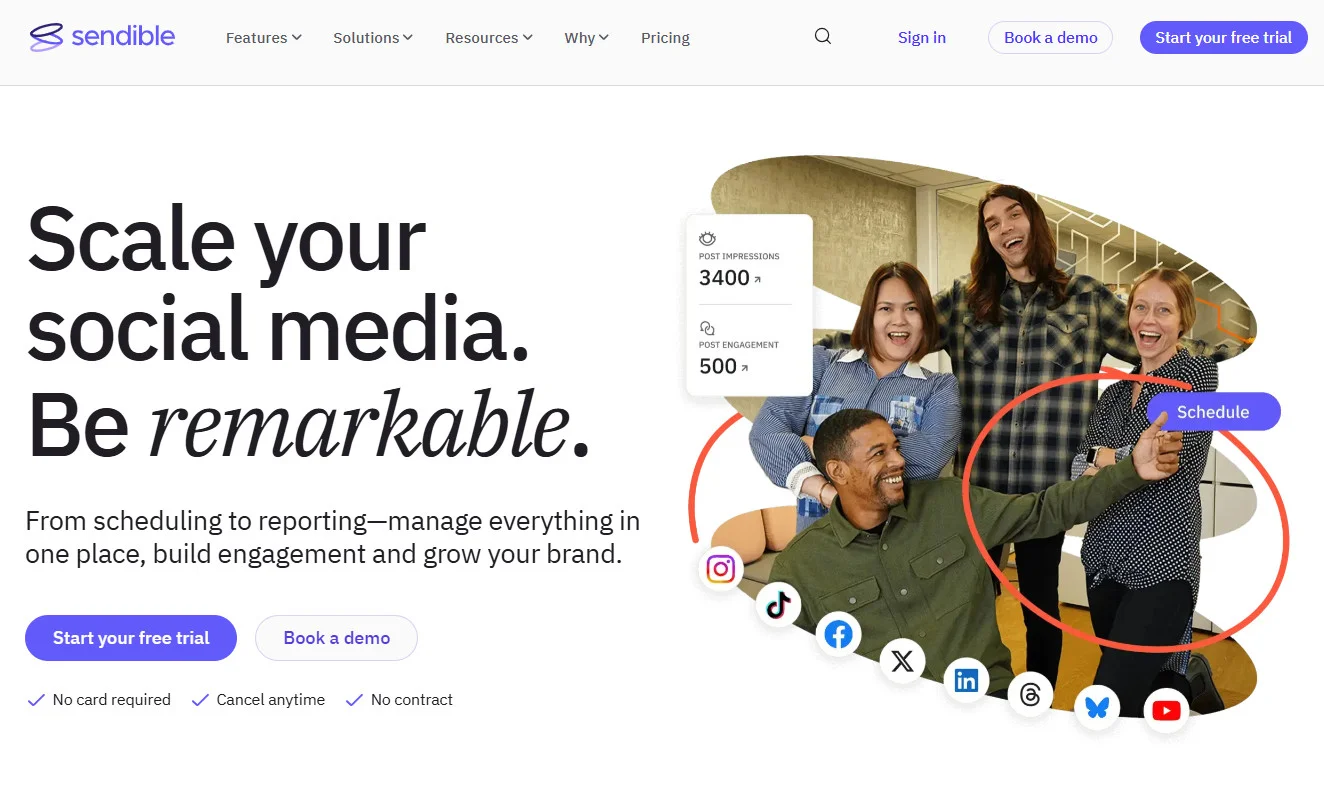Viewport: 1324px width, 811px height.
Task: Click the Facebook icon
Action: coord(838,634)
